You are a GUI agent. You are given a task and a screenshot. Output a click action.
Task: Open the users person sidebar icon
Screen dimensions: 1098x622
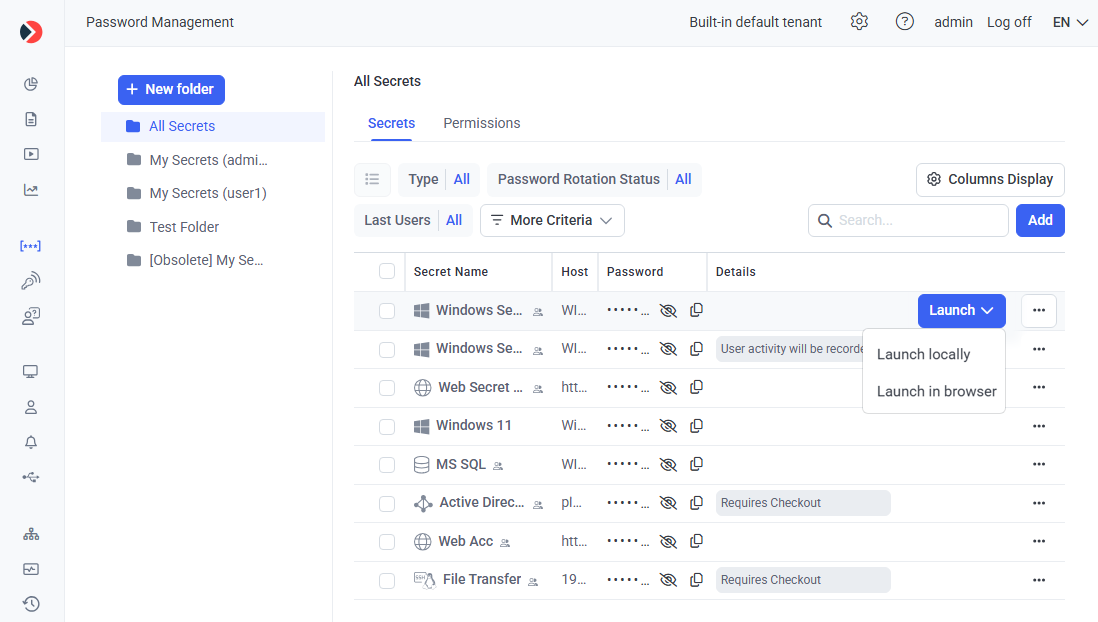(x=31, y=408)
